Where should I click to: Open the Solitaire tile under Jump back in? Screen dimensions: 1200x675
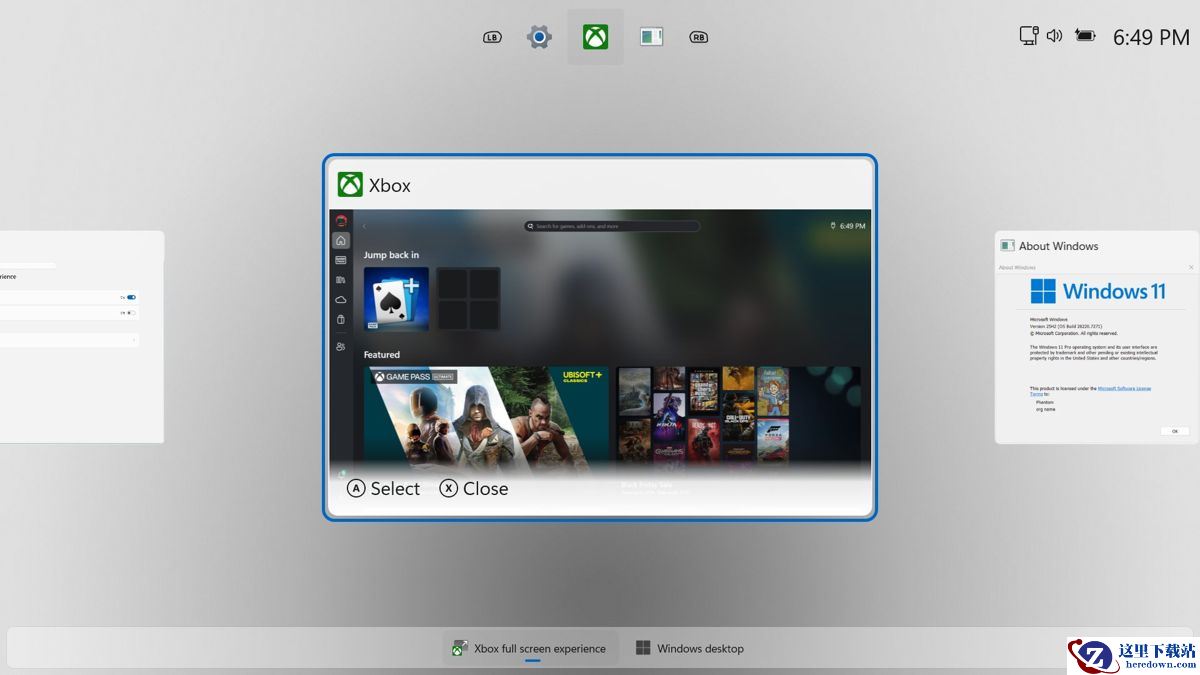[x=396, y=299]
